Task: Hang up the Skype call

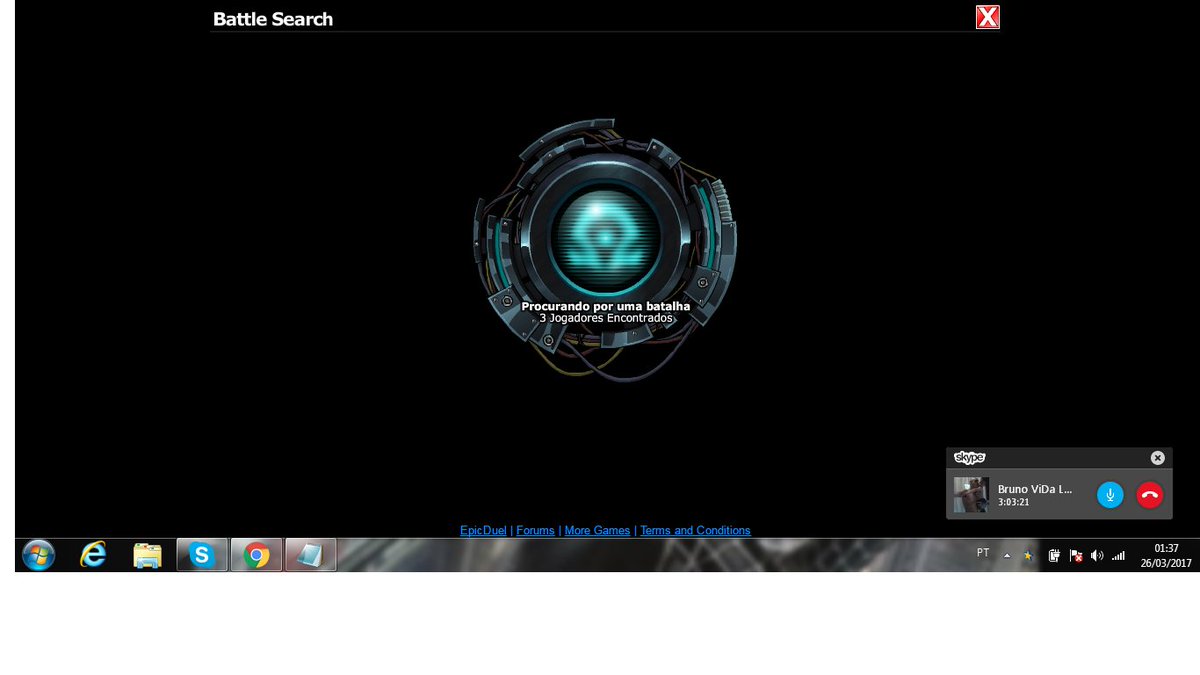Action: (x=1150, y=494)
